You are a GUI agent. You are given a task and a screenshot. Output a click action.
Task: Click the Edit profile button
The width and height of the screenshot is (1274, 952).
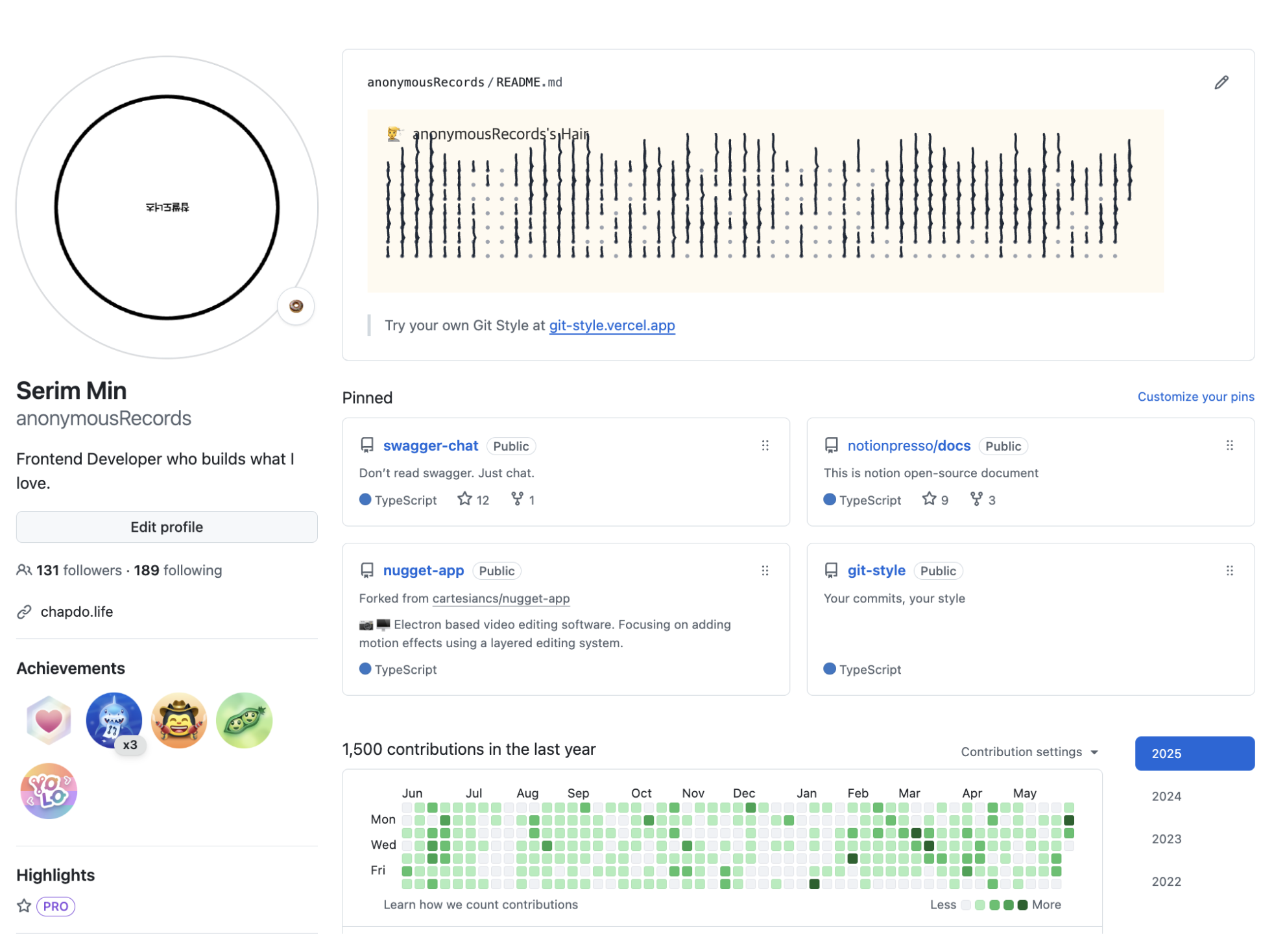167,527
